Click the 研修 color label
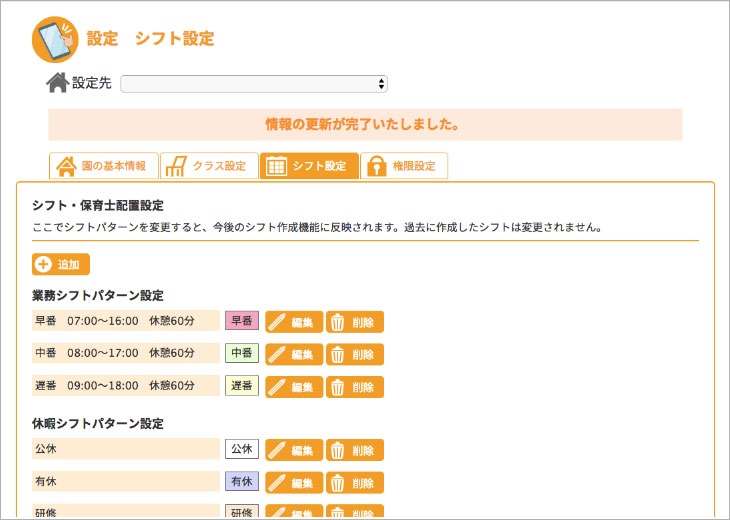730x520 pixels. (x=242, y=512)
